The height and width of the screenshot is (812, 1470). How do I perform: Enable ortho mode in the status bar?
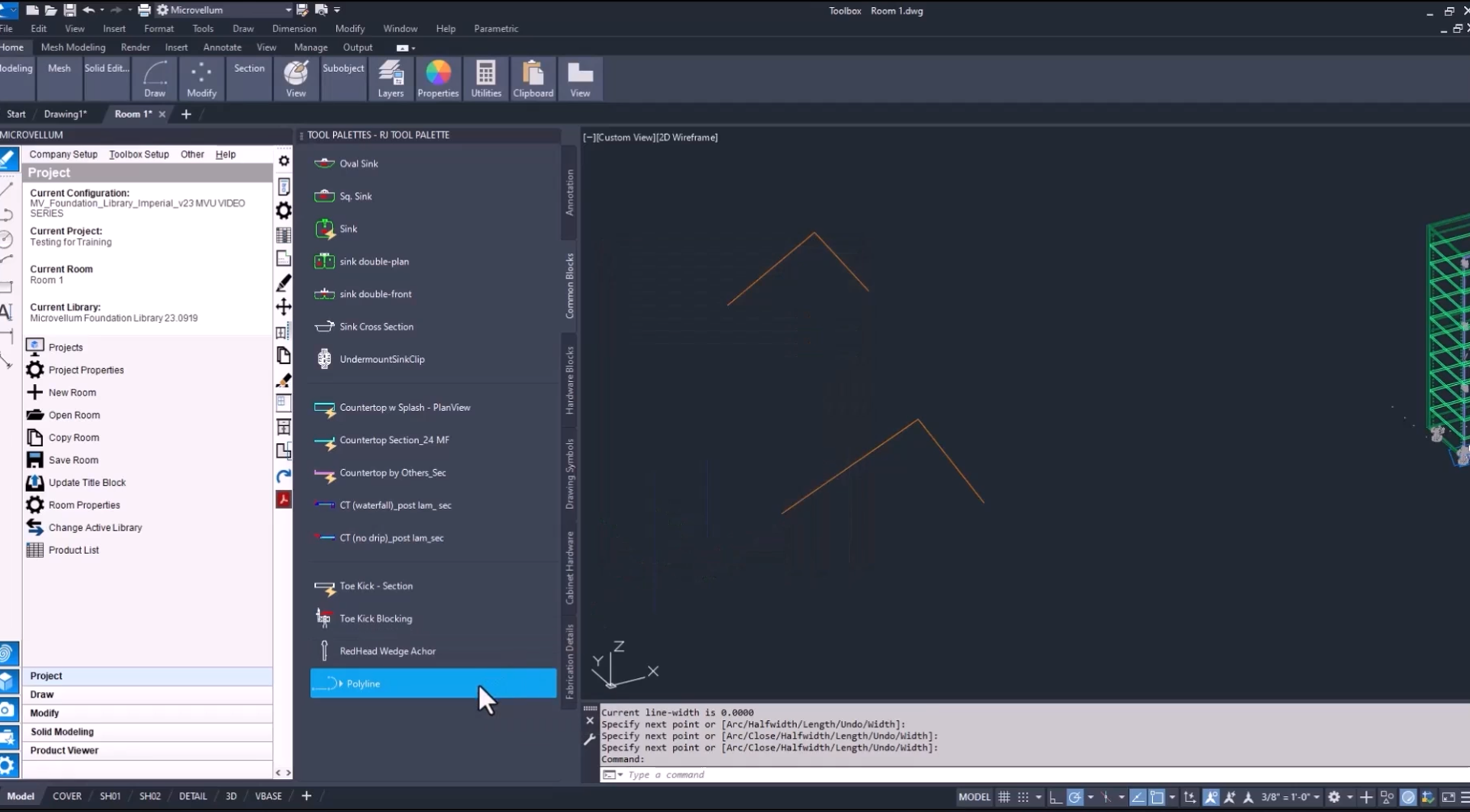point(1055,797)
